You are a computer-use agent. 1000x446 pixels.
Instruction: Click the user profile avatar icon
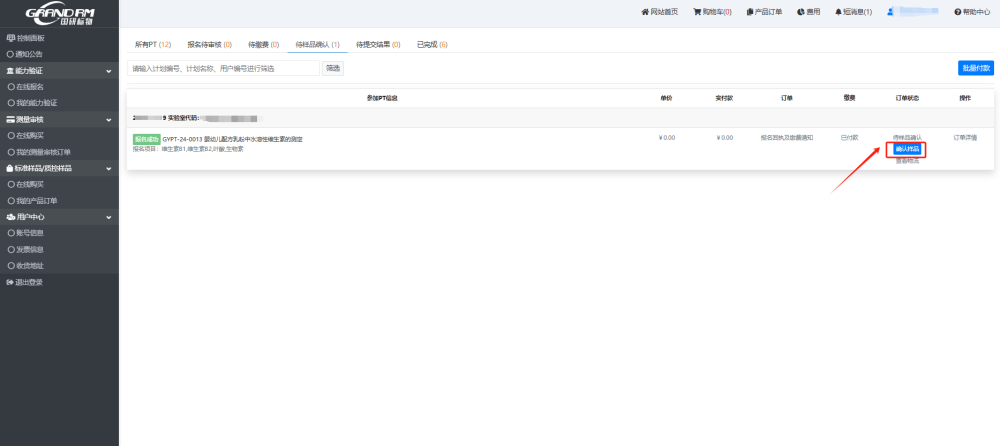(x=890, y=12)
